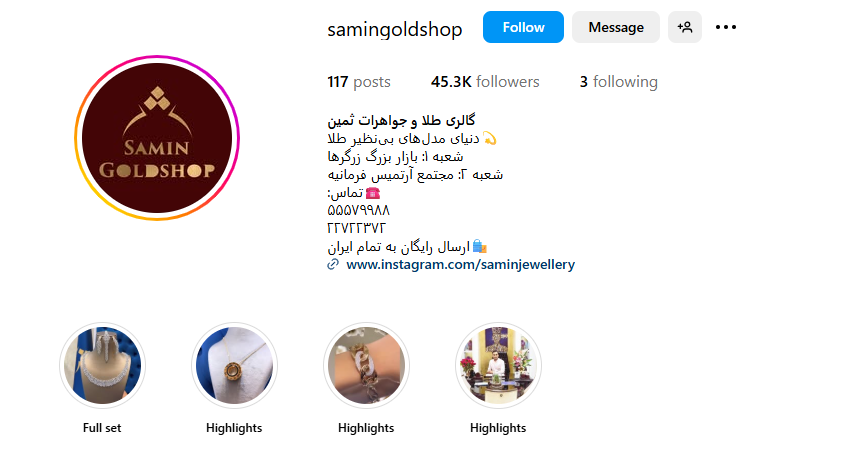
Task: Open the man at desk highlight thumbnail
Action: (498, 365)
